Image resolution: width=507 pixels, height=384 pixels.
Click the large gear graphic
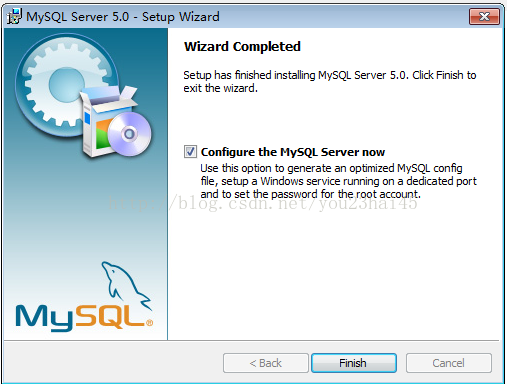(67, 84)
